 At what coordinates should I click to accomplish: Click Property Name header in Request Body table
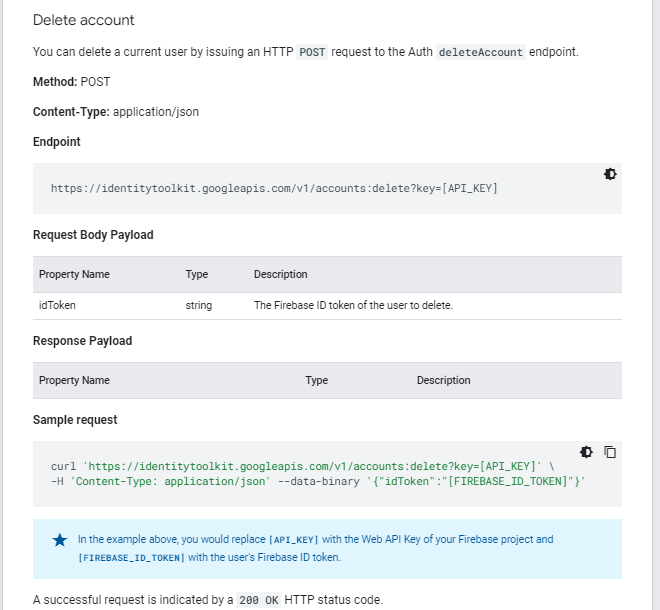74,274
